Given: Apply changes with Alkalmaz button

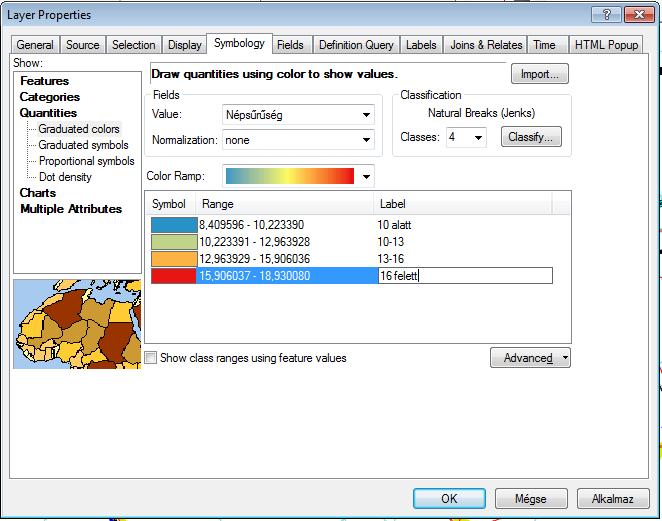Looking at the screenshot, I should click(x=613, y=499).
